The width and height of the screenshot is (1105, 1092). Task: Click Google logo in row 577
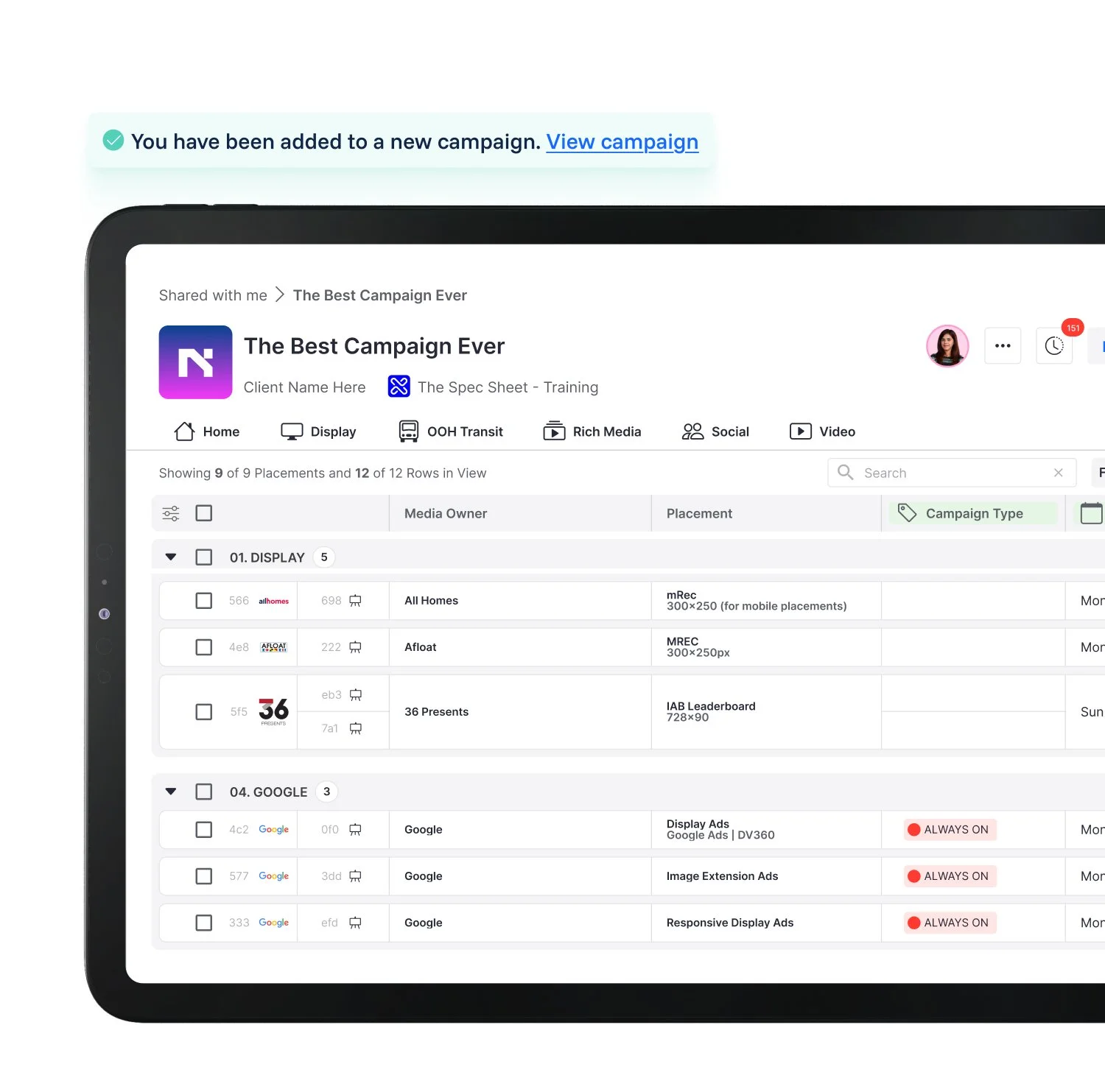click(x=274, y=876)
